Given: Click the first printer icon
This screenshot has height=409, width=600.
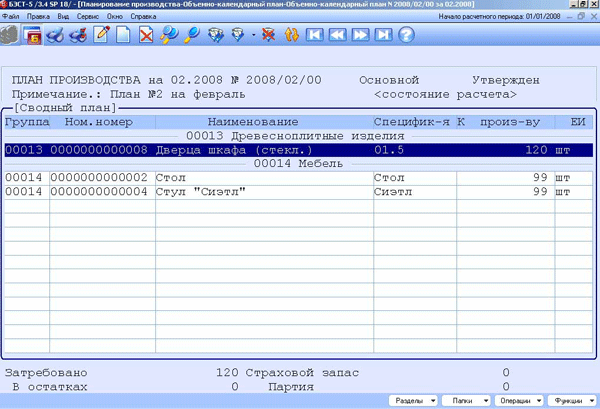Looking at the screenshot, I should [x=55, y=35].
